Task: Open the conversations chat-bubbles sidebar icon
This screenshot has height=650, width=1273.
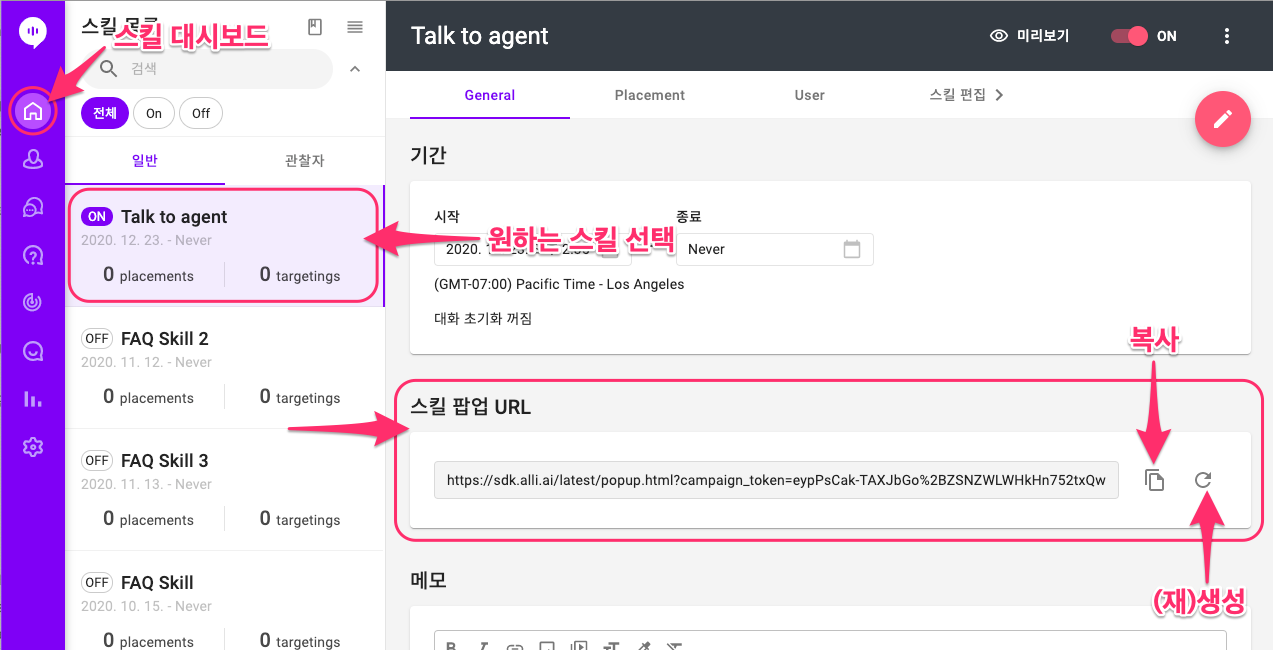Action: point(33,207)
